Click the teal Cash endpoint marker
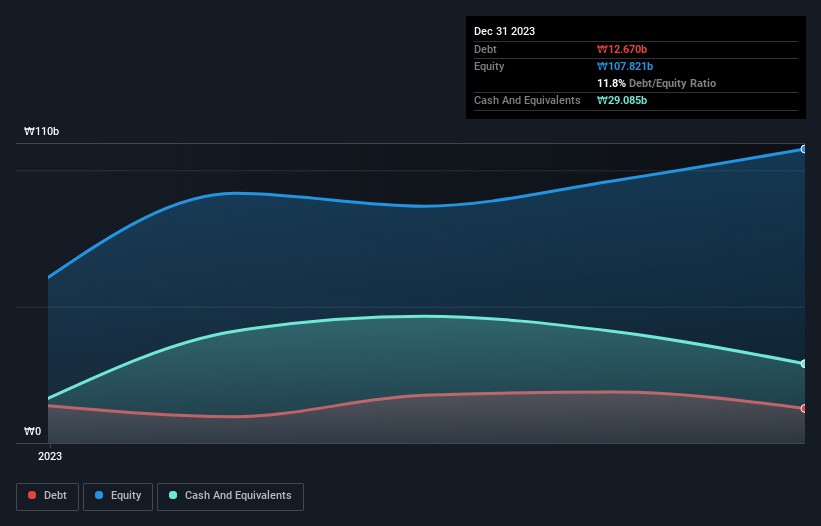This screenshot has width=821, height=526. [x=804, y=363]
